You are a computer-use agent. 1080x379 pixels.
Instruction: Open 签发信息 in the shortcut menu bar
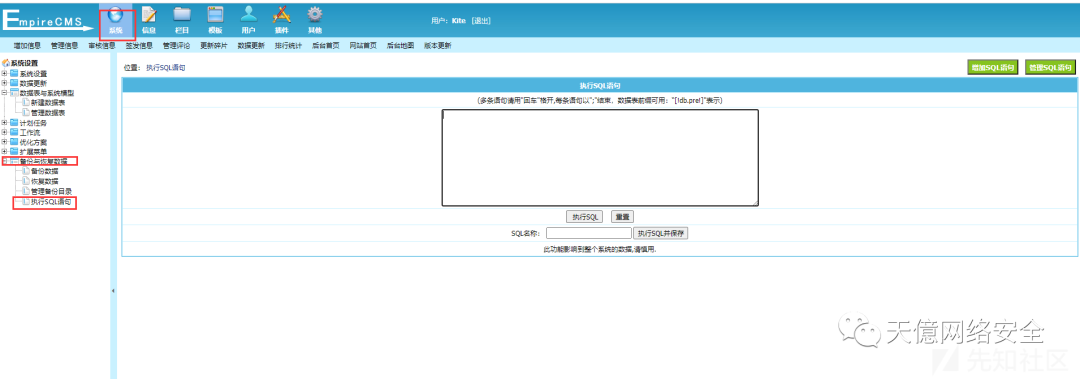click(x=139, y=46)
